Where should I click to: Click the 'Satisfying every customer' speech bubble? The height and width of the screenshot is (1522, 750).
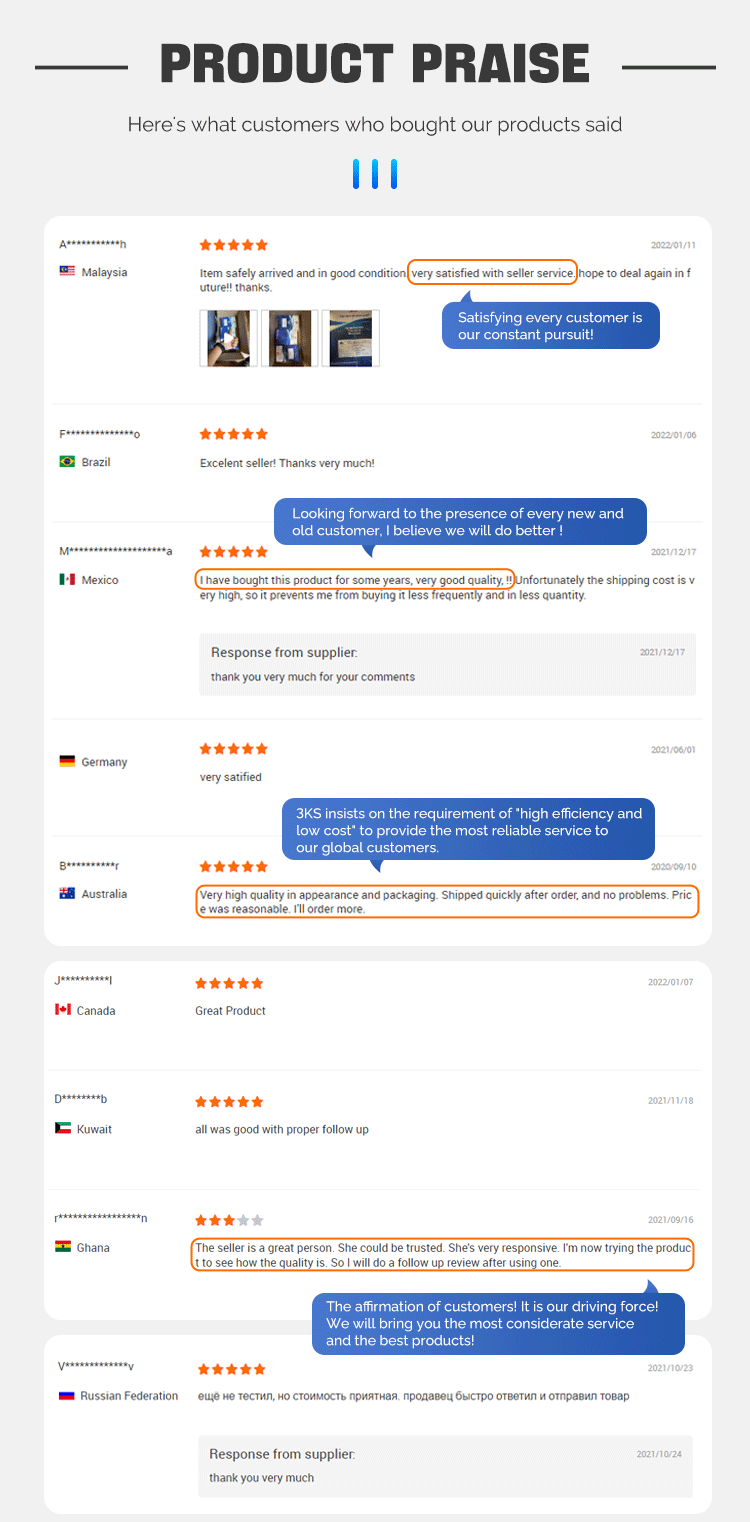pos(551,326)
